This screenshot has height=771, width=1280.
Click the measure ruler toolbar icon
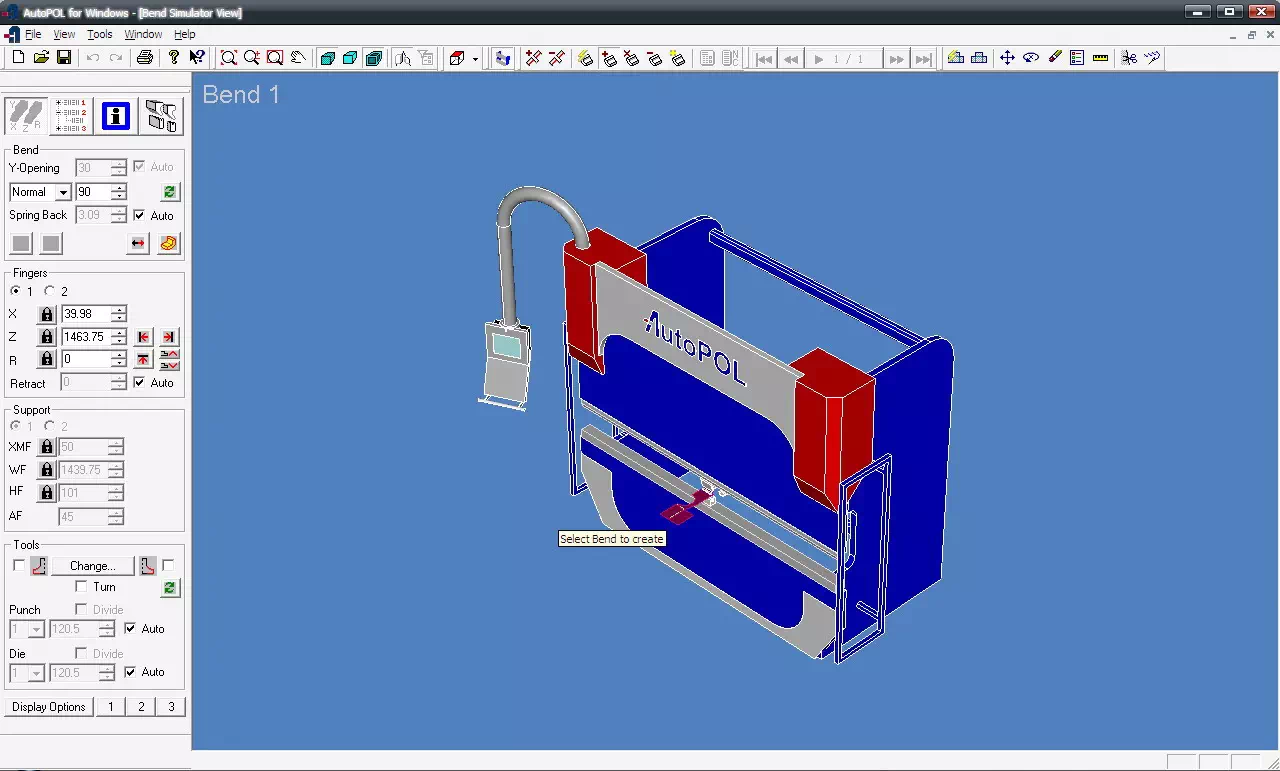pyautogui.click(x=1101, y=58)
